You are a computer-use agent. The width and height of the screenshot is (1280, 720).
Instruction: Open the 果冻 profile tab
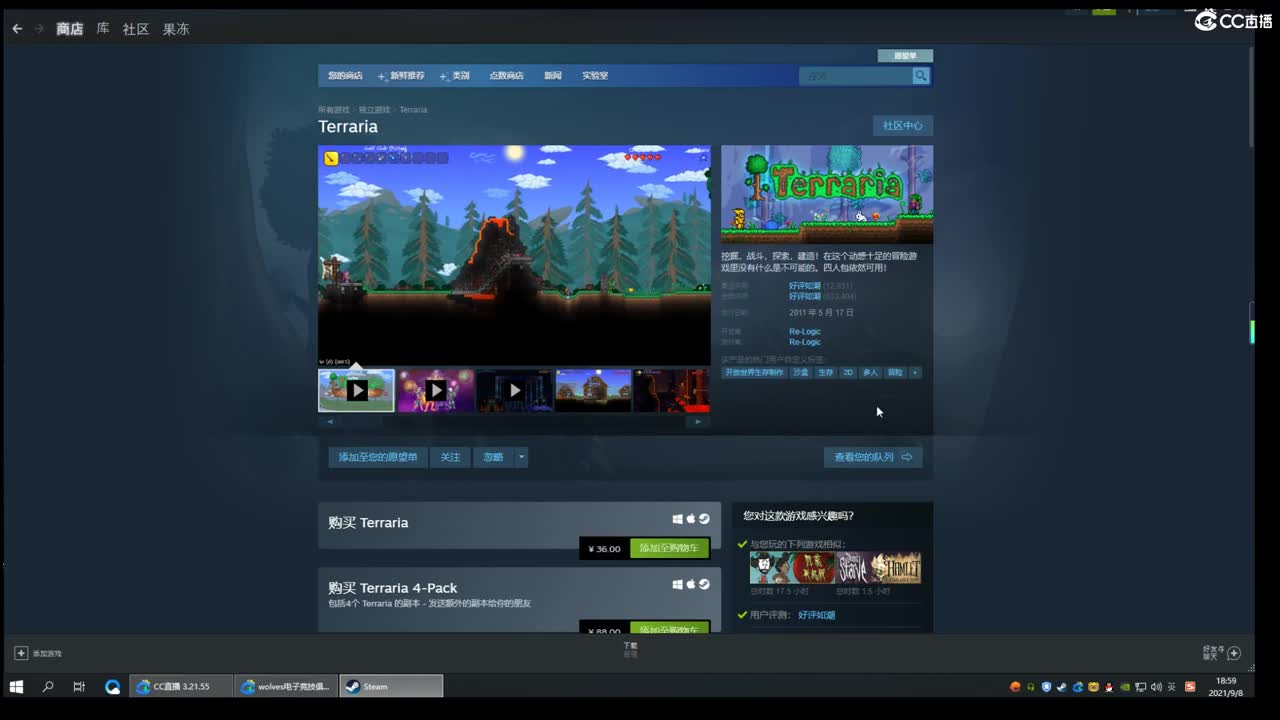[x=176, y=29]
